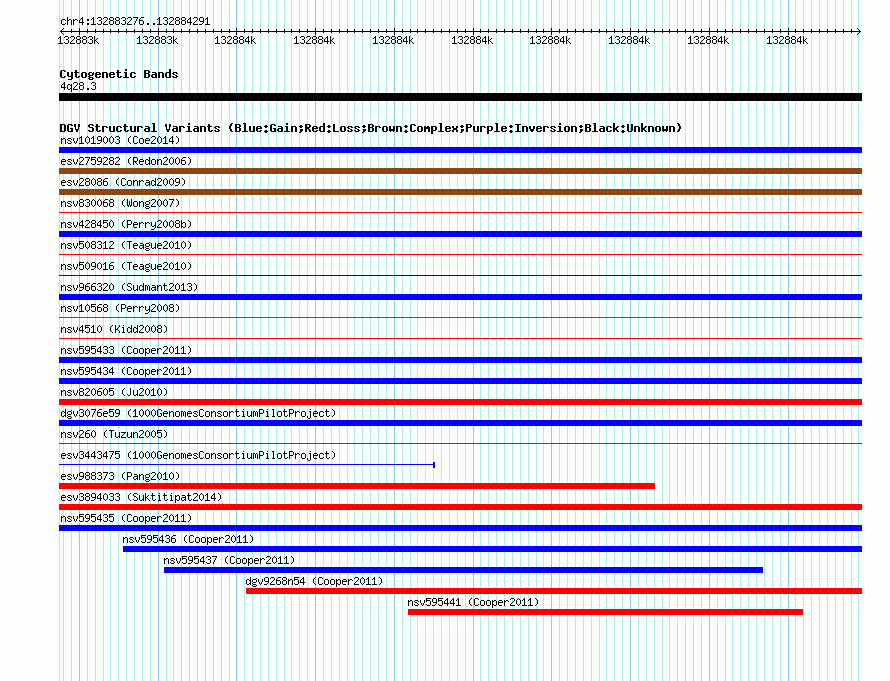The height and width of the screenshot is (681, 890).
Task: Open nsv595436 (Cooper2011) variant
Action: (188, 539)
